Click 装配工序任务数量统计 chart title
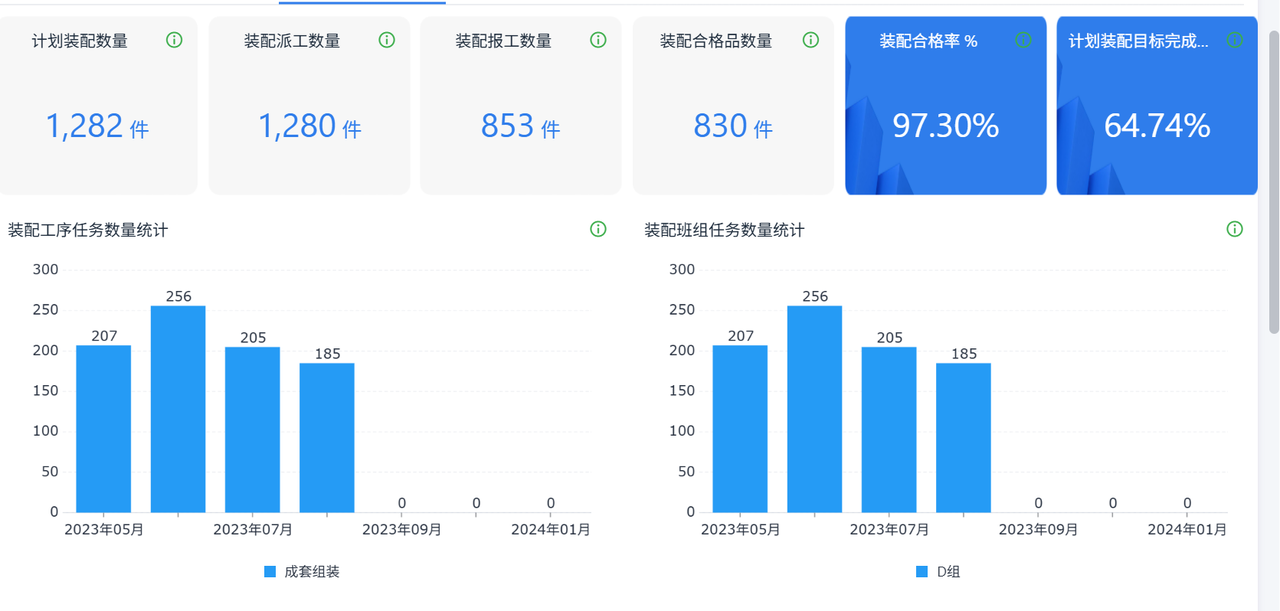 [x=88, y=230]
